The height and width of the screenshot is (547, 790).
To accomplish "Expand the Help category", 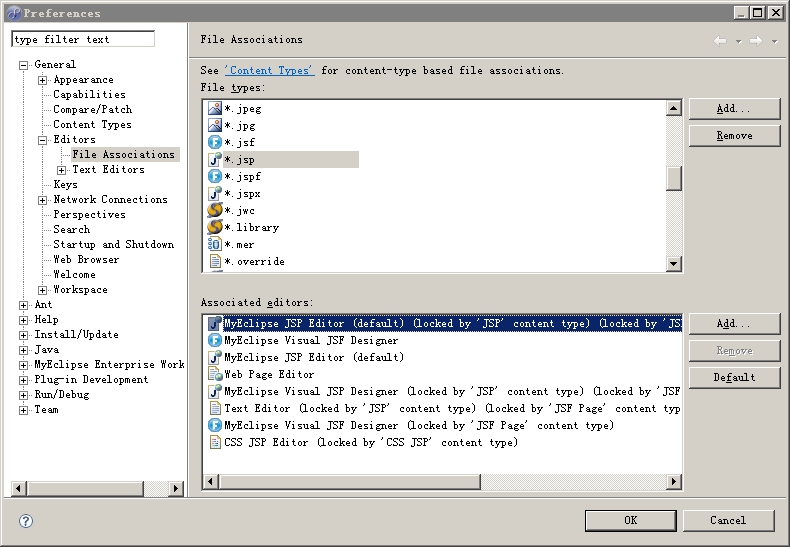I will coord(23,320).
